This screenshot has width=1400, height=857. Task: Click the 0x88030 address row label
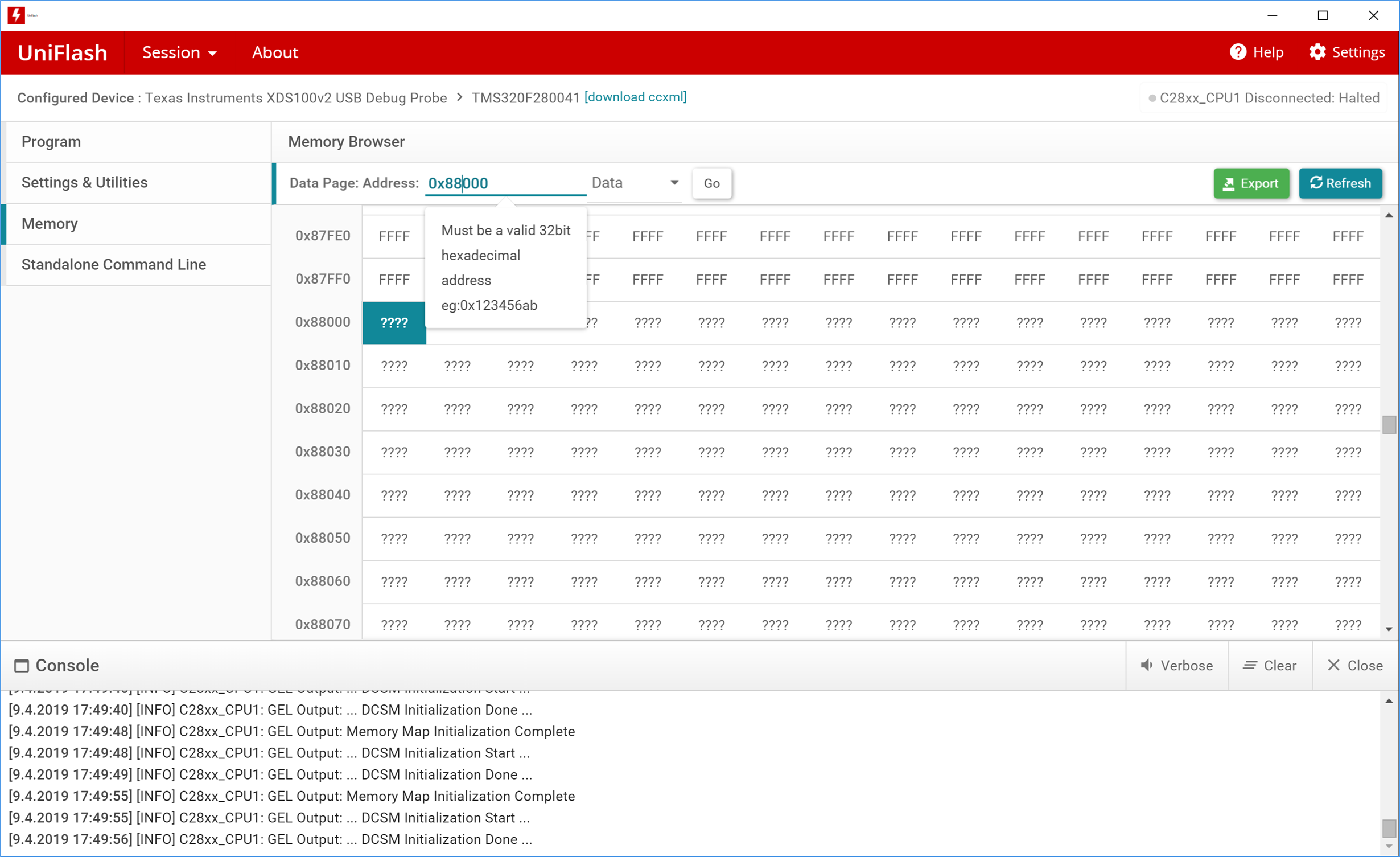tap(323, 452)
